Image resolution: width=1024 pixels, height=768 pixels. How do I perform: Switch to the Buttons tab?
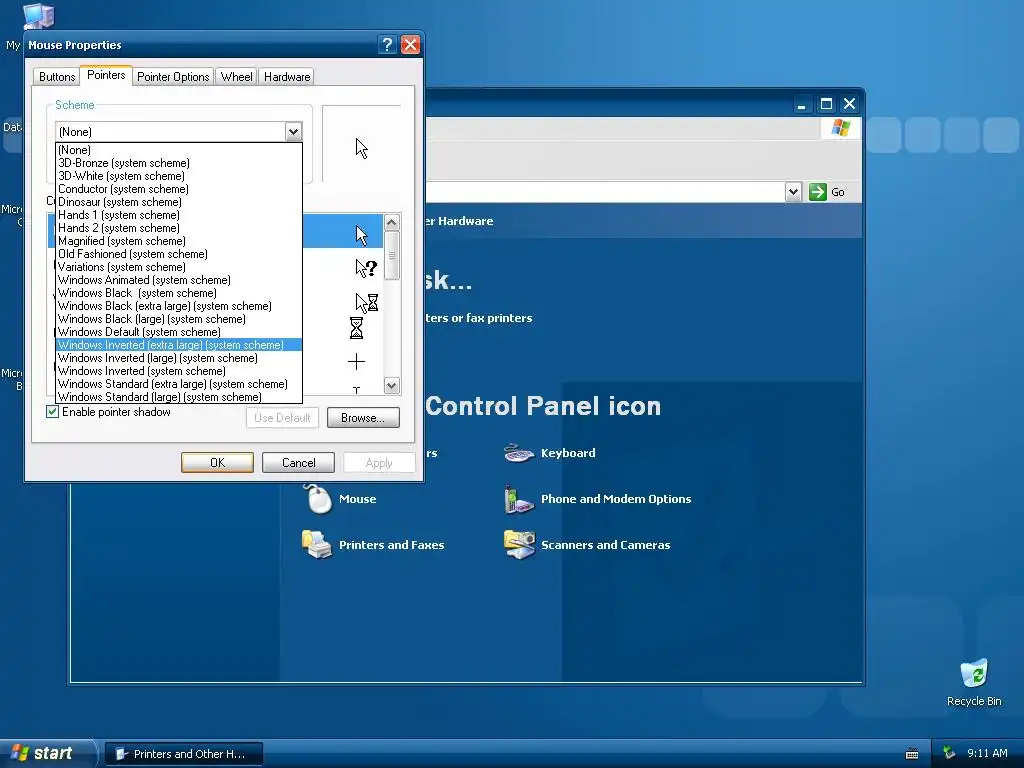pyautogui.click(x=57, y=76)
